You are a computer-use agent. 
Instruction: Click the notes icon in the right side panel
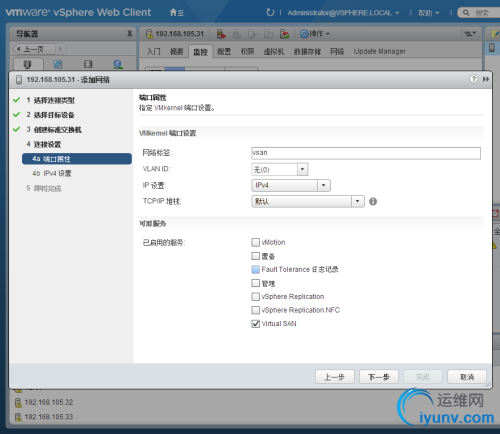[495, 34]
